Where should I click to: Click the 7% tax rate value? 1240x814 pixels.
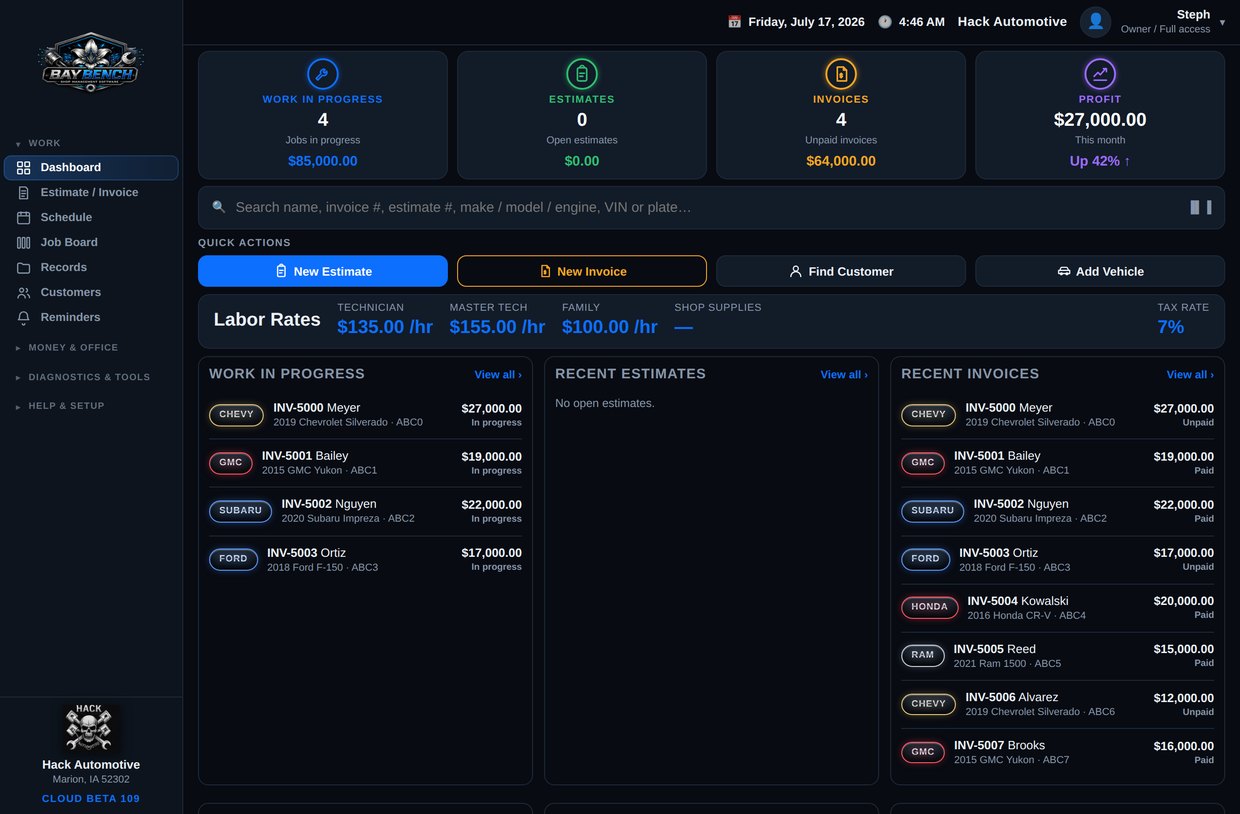click(1171, 327)
